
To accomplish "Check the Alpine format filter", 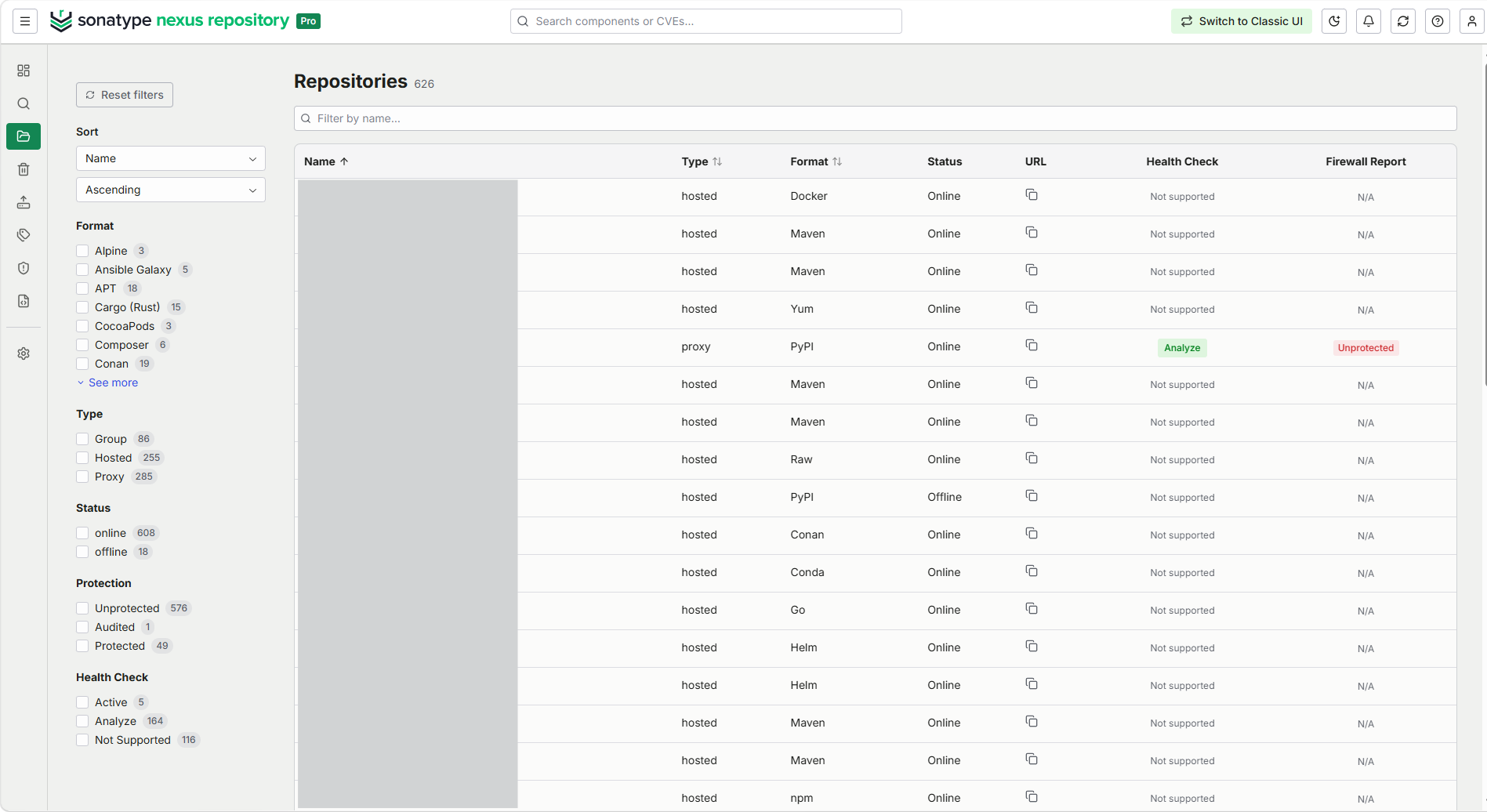I will [82, 251].
